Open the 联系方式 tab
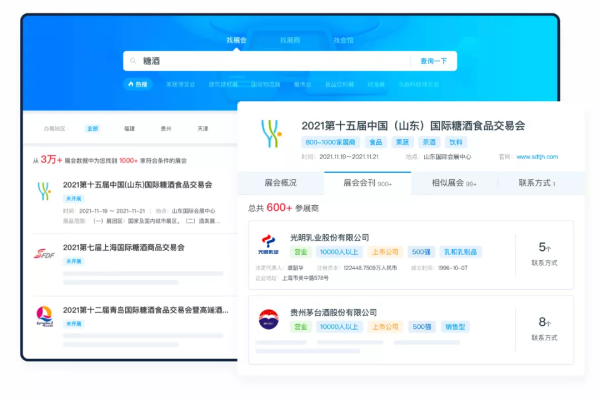 tap(536, 183)
